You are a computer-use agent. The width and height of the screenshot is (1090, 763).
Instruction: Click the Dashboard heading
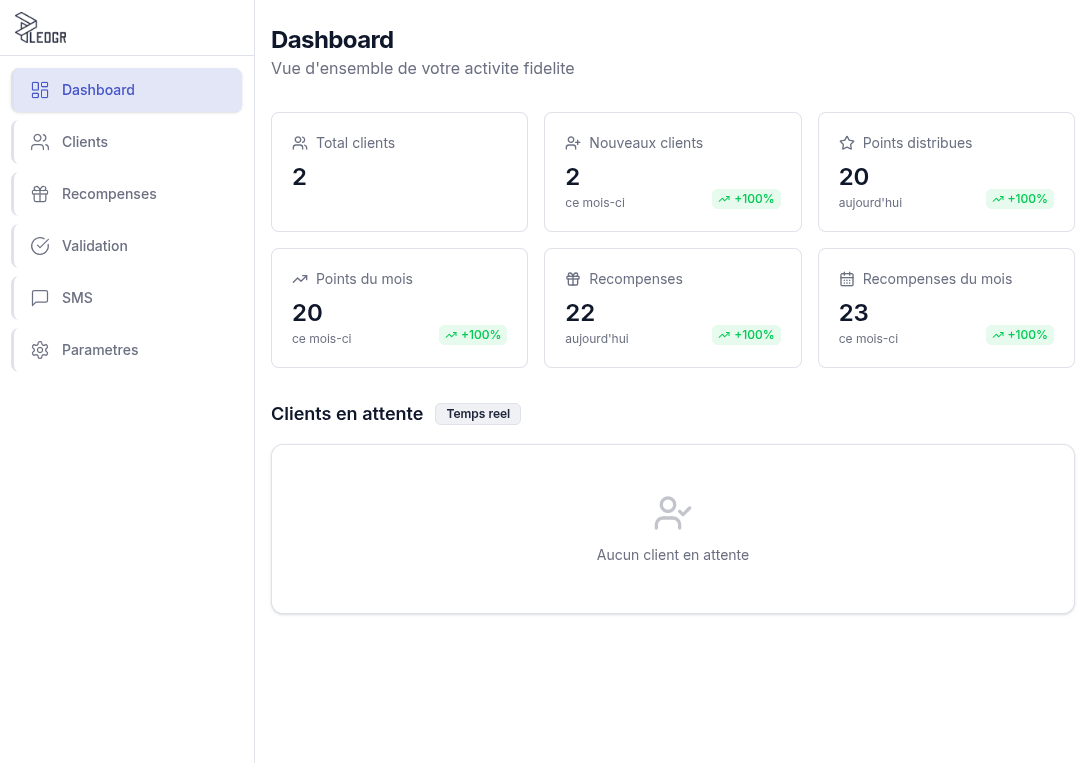coord(332,40)
